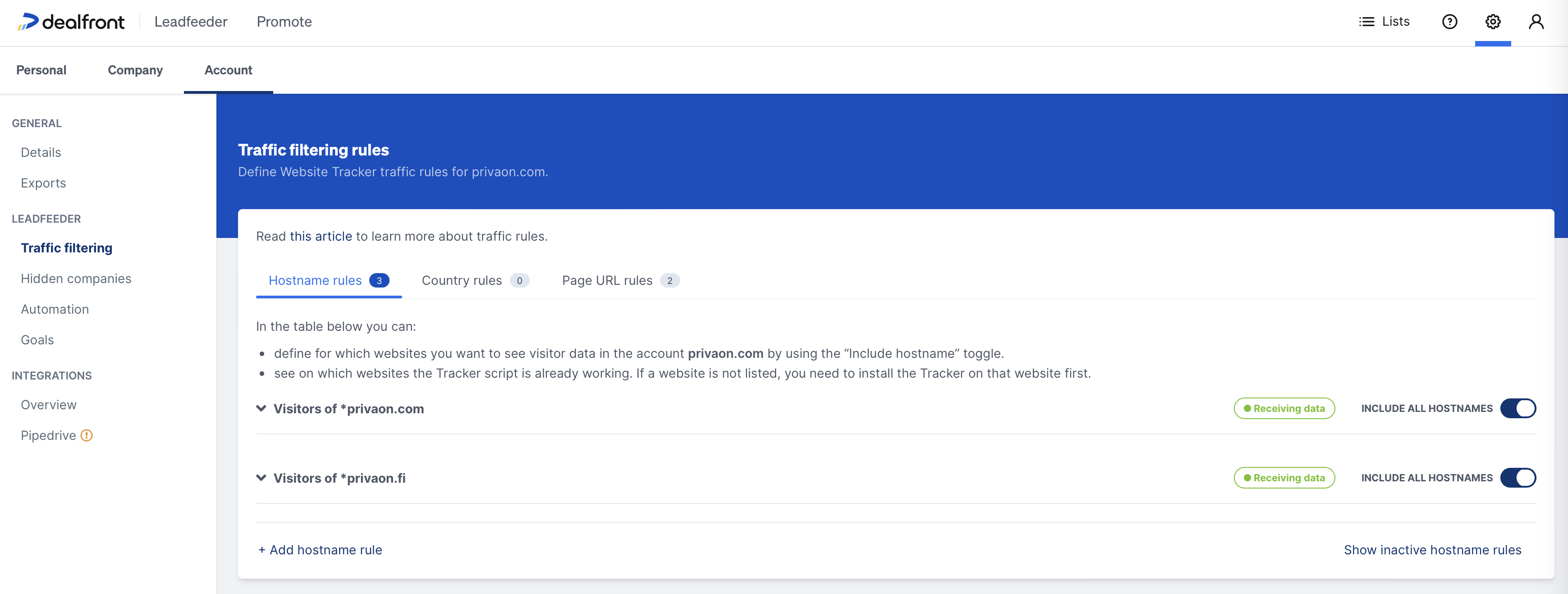Open Hidden companies in sidebar
The height and width of the screenshot is (594, 1568).
click(76, 278)
